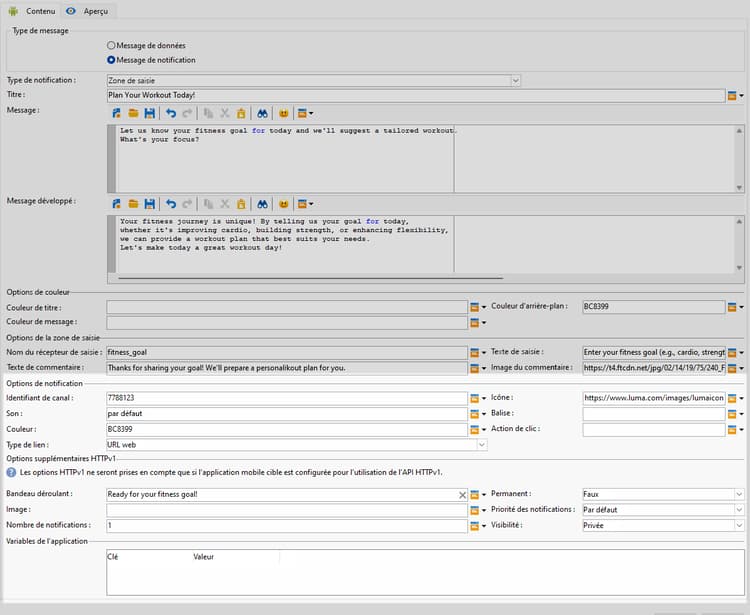
Task: Click the info icon beside the HTTPv1 options note
Action: click(11, 472)
